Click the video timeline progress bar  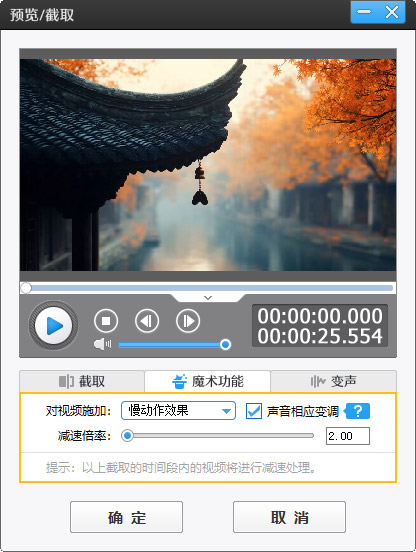[x=208, y=288]
